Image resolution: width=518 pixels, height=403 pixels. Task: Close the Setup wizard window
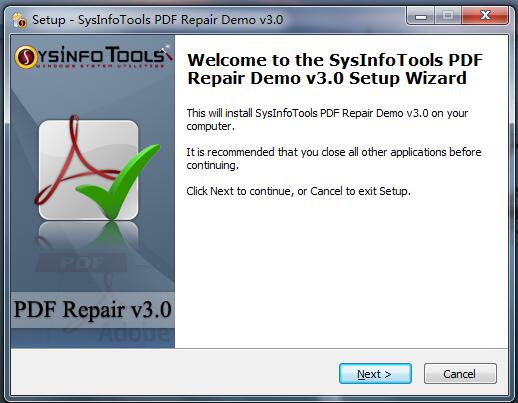pos(485,16)
